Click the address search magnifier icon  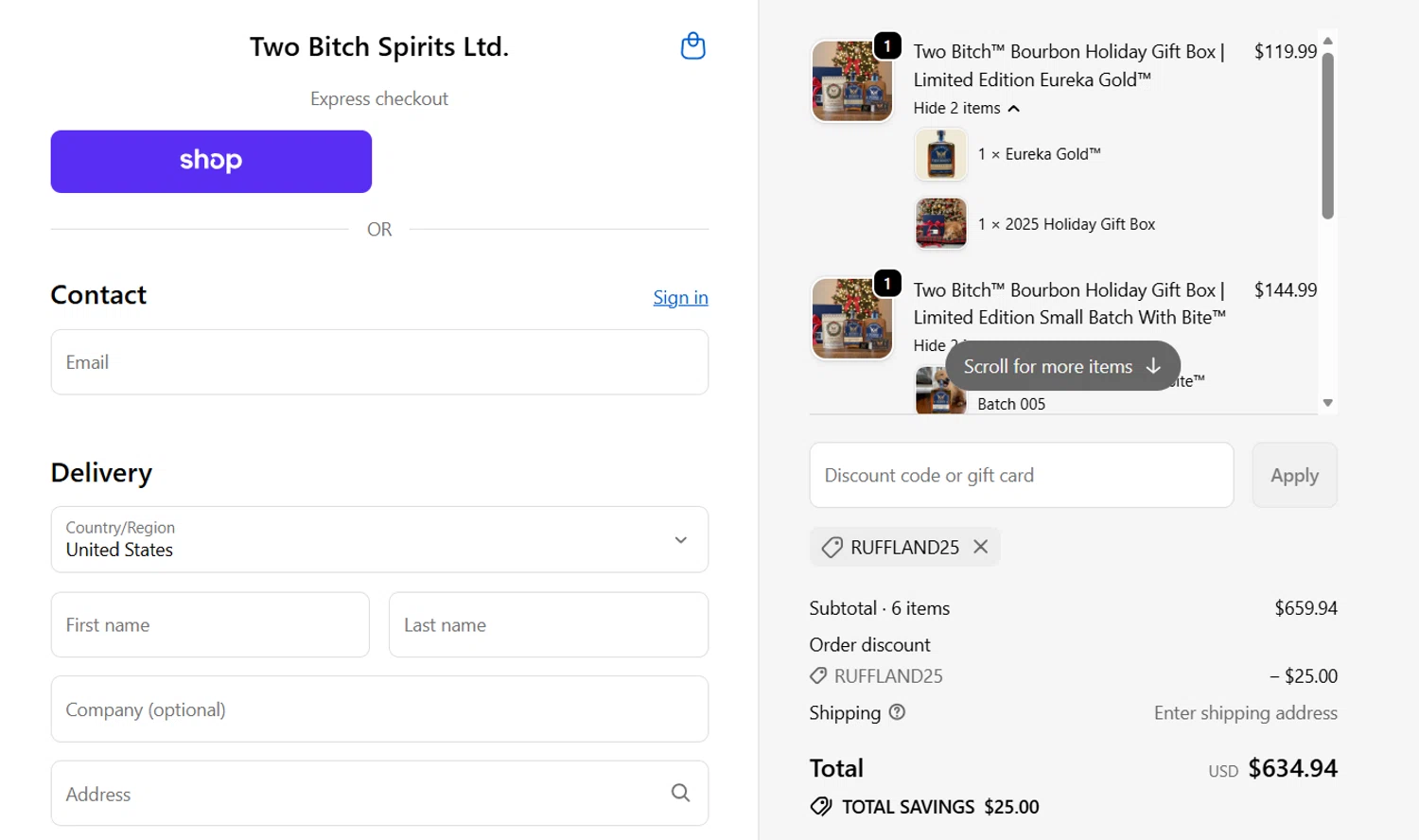[x=680, y=793]
